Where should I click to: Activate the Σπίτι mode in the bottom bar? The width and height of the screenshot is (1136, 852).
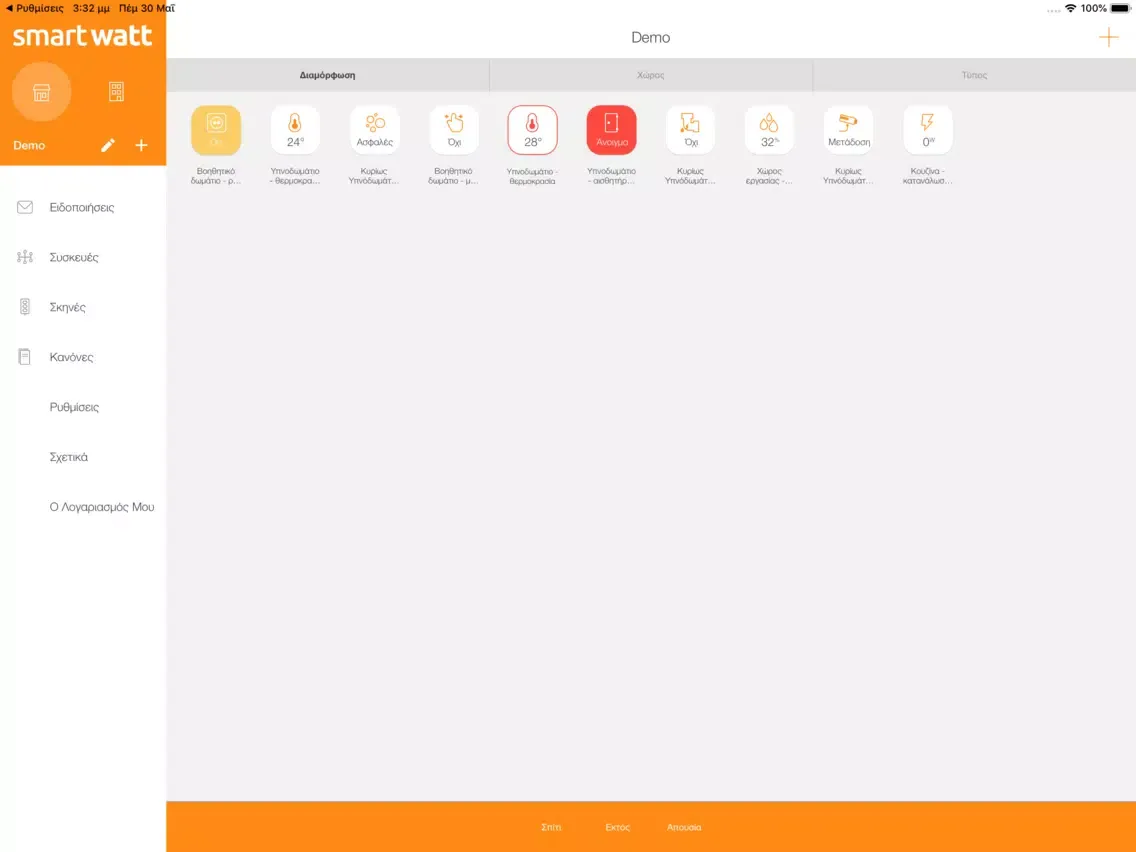[551, 827]
